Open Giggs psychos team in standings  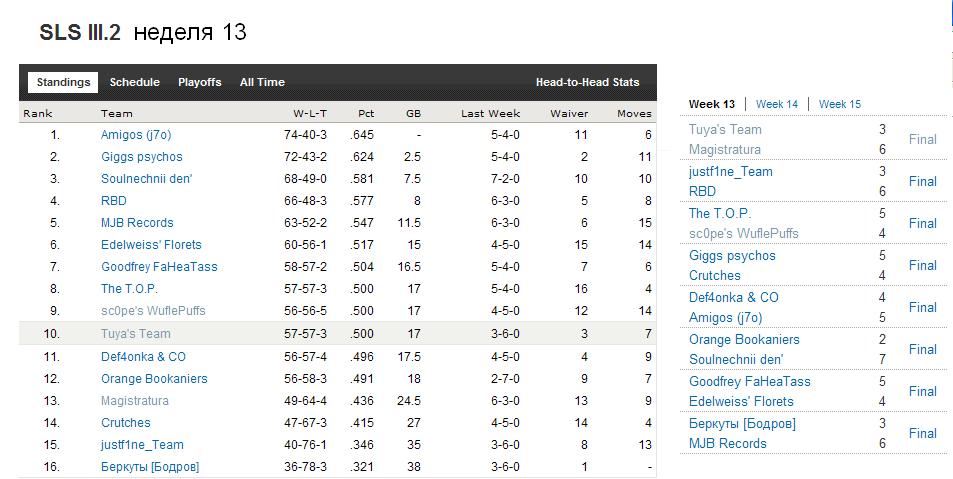pyautogui.click(x=142, y=157)
